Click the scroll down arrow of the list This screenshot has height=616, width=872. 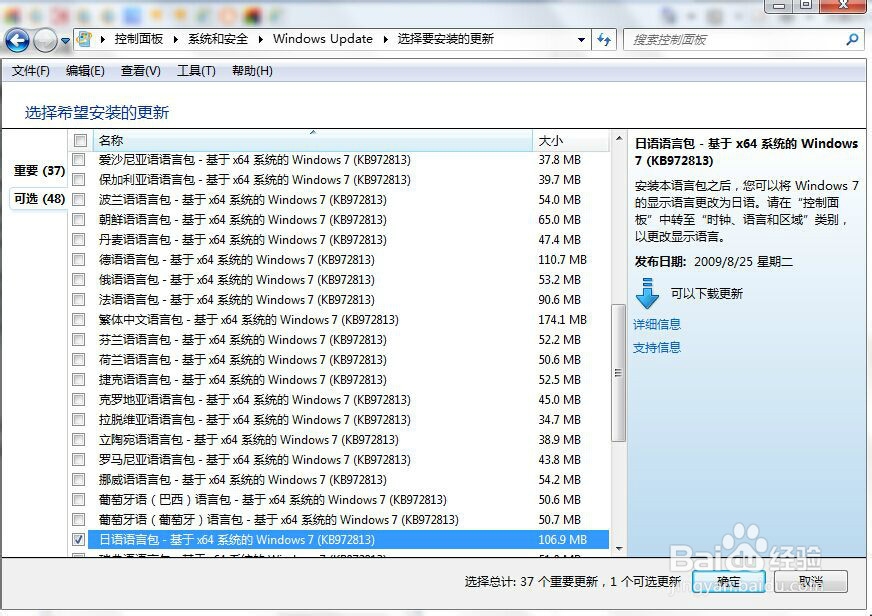point(618,549)
